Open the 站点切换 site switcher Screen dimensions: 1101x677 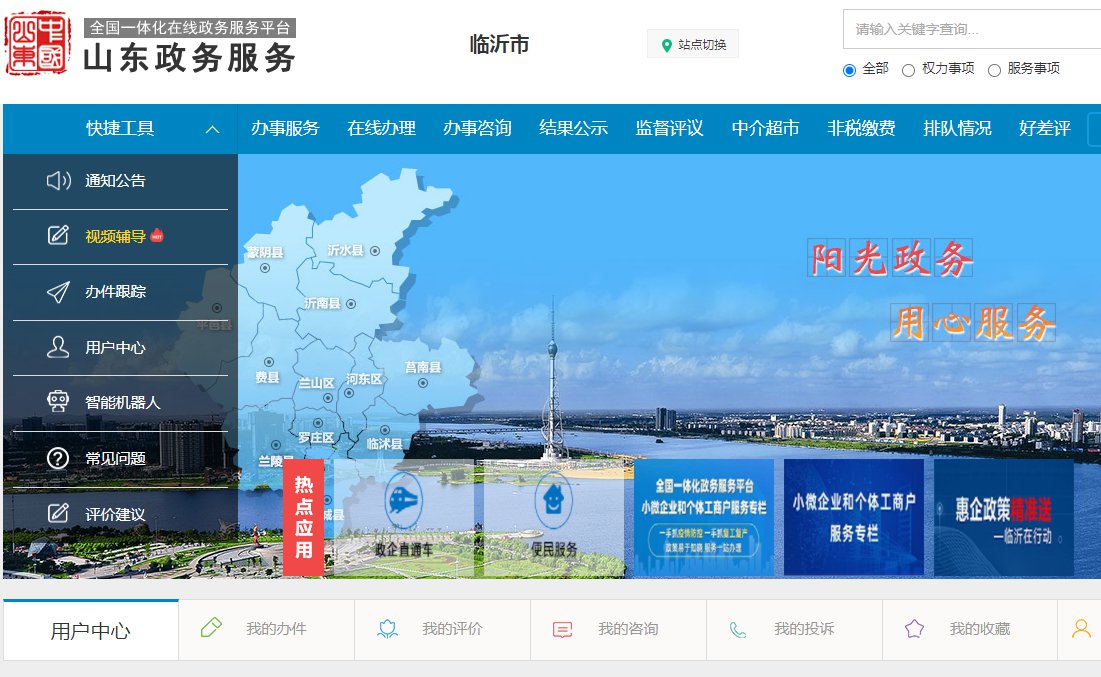693,44
